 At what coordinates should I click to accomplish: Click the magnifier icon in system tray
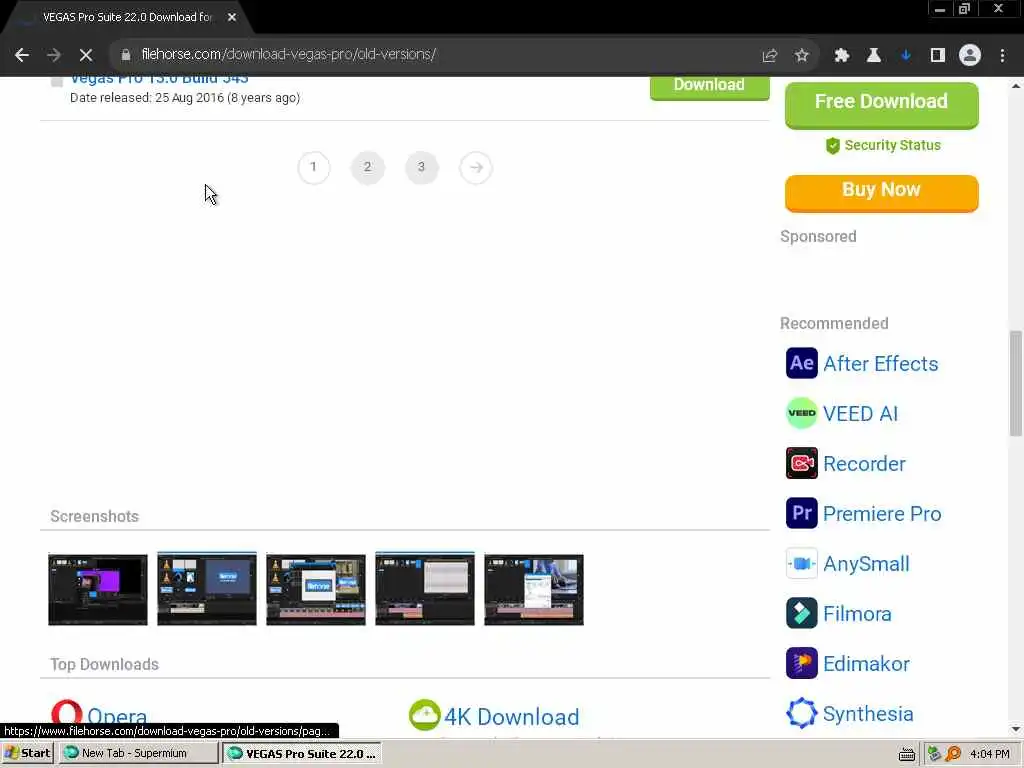click(953, 754)
